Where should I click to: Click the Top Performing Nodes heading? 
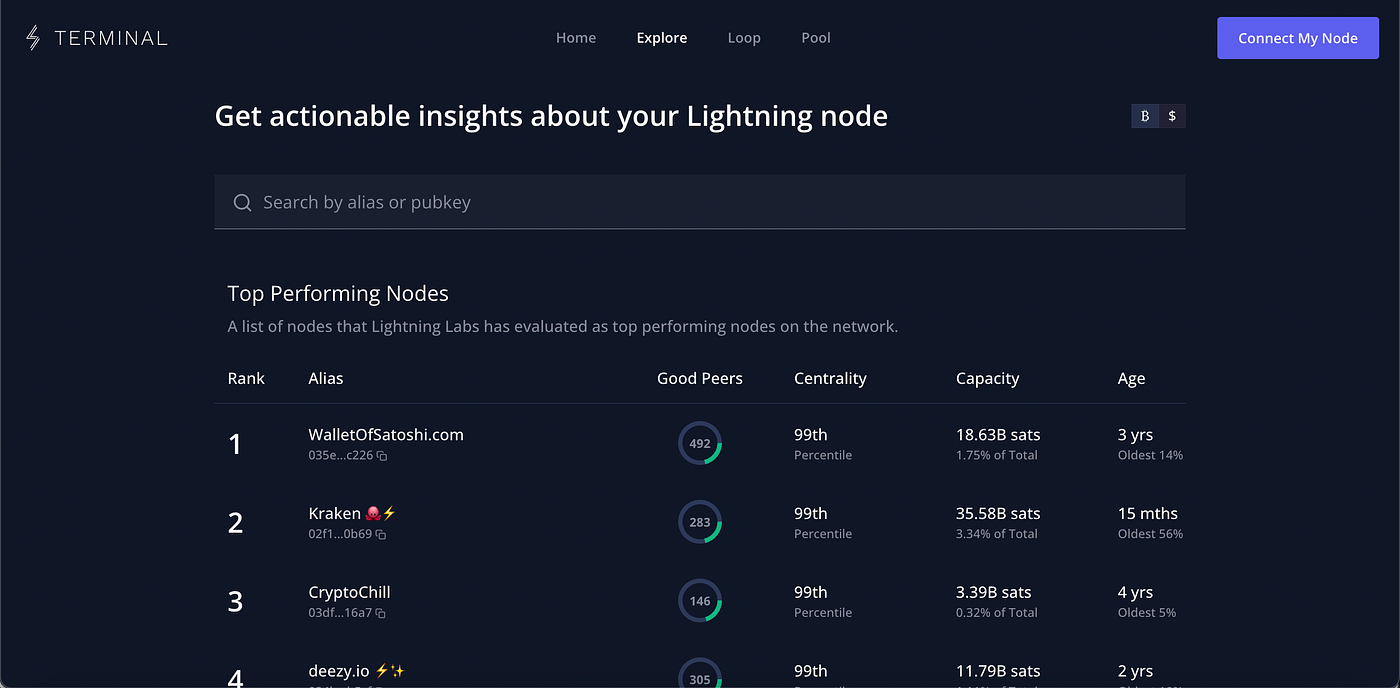(x=338, y=294)
